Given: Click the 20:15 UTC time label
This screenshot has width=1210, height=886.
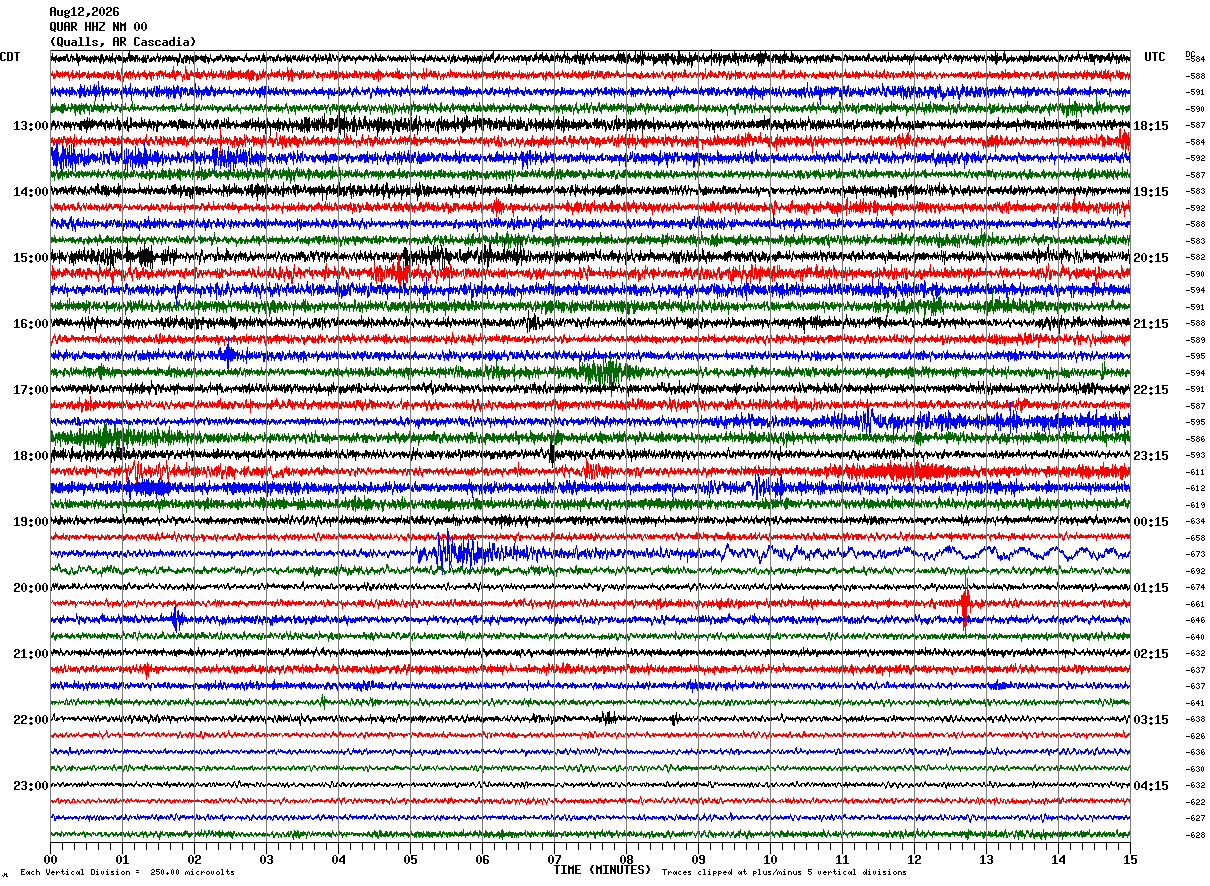Looking at the screenshot, I should click(1151, 258).
